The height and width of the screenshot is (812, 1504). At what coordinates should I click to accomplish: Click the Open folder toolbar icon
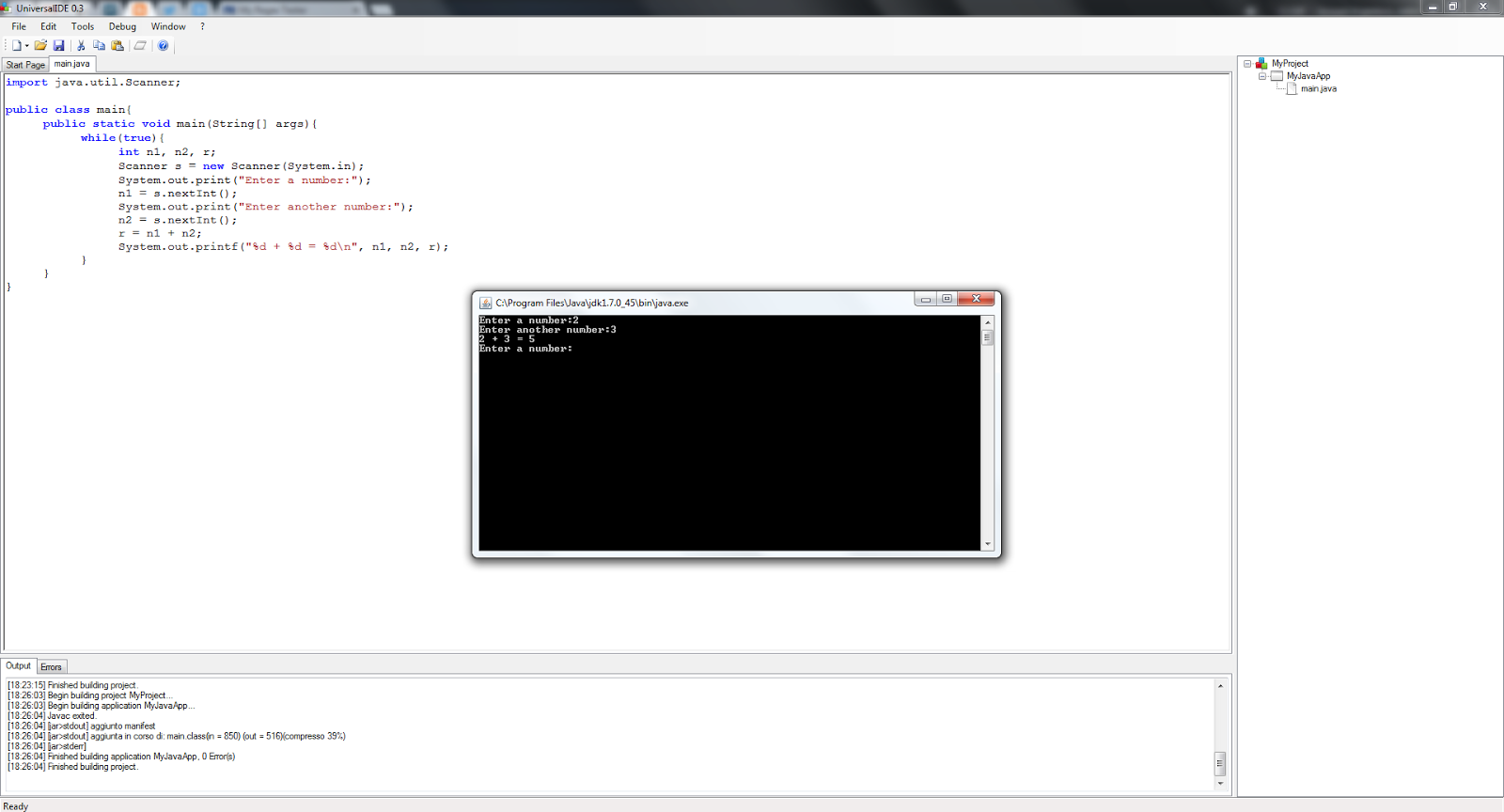pyautogui.click(x=40, y=45)
